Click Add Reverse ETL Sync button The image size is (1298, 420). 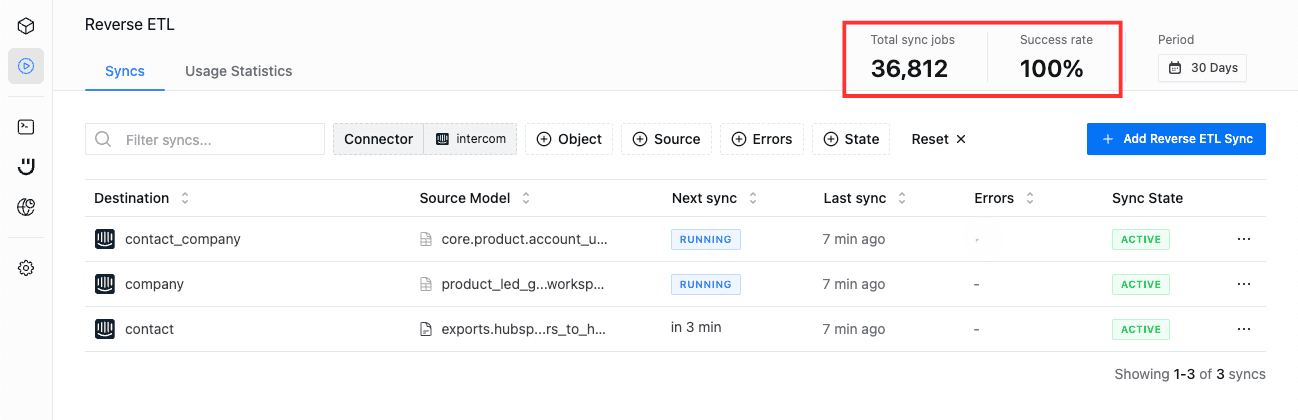tap(1176, 139)
